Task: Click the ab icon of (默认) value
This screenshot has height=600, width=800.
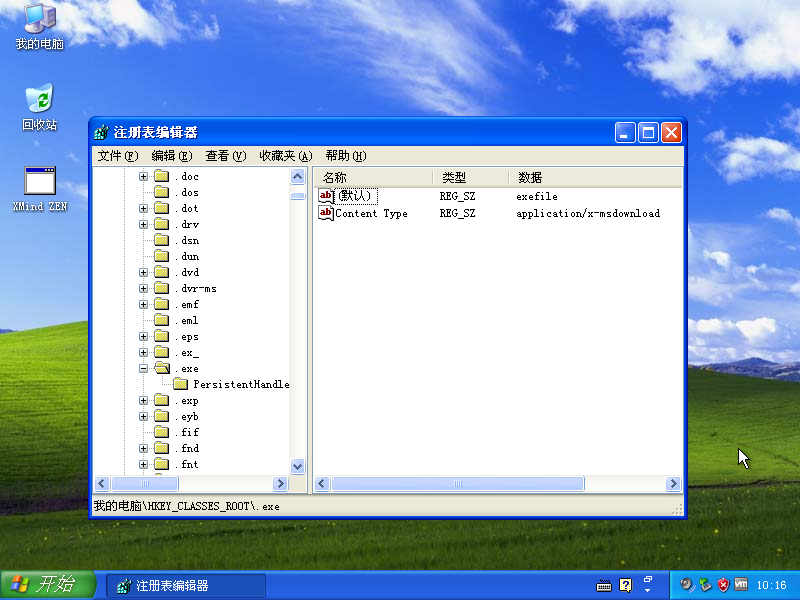Action: 326,196
